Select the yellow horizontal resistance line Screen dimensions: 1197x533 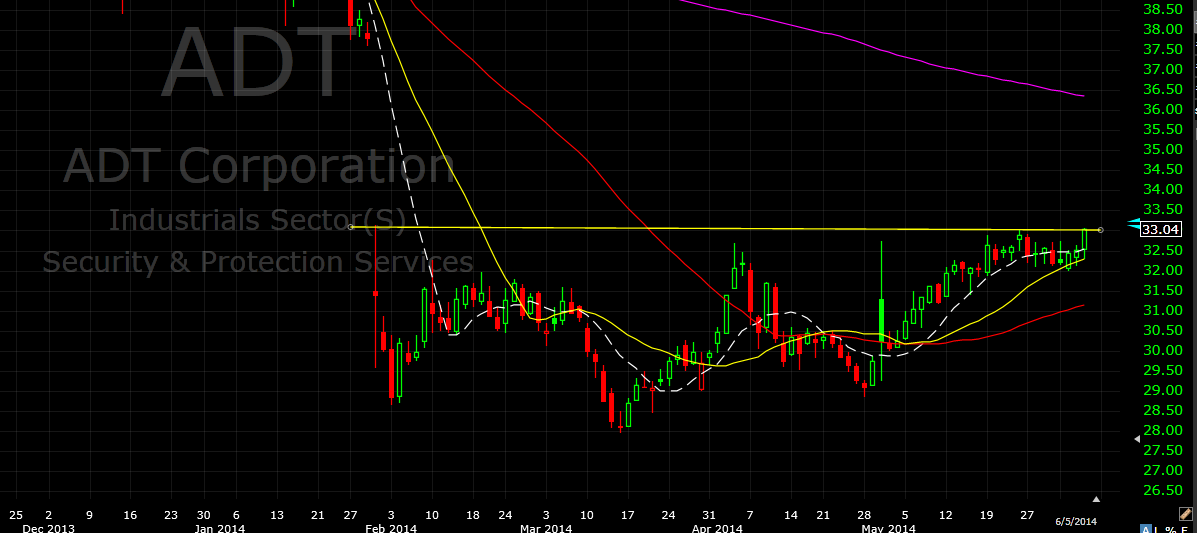pyautogui.click(x=700, y=228)
